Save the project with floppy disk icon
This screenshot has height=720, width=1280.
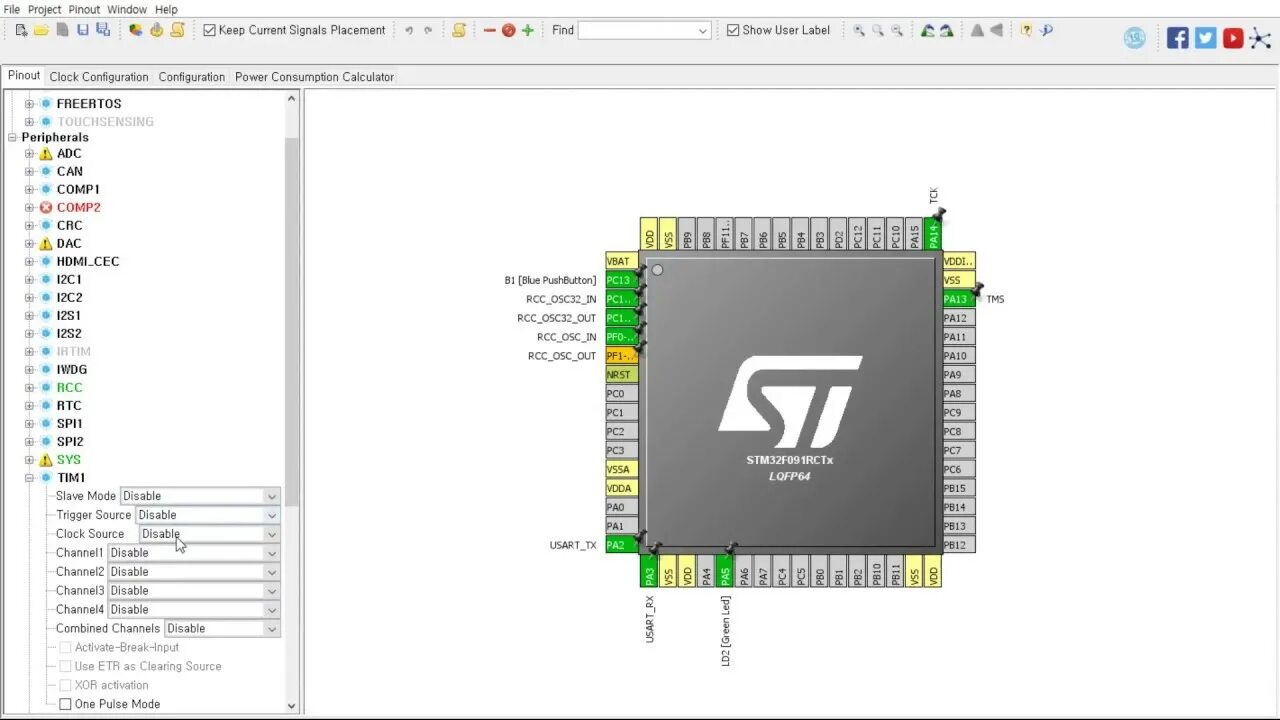(x=83, y=30)
